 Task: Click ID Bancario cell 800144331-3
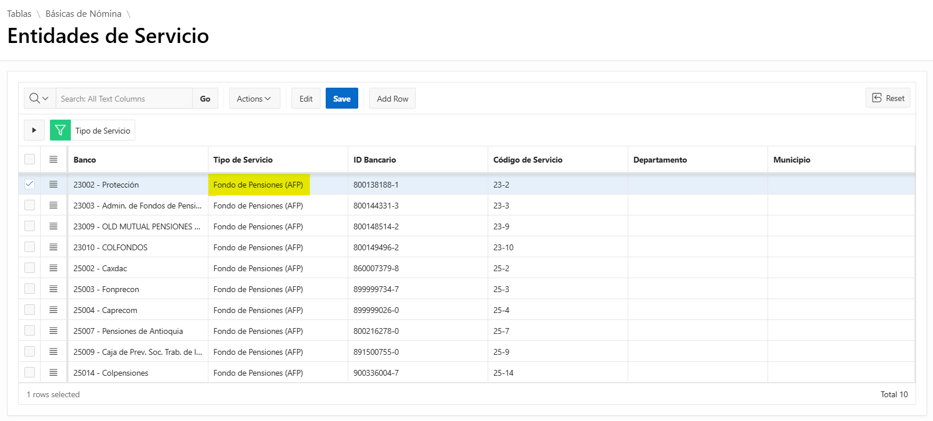tap(418, 206)
